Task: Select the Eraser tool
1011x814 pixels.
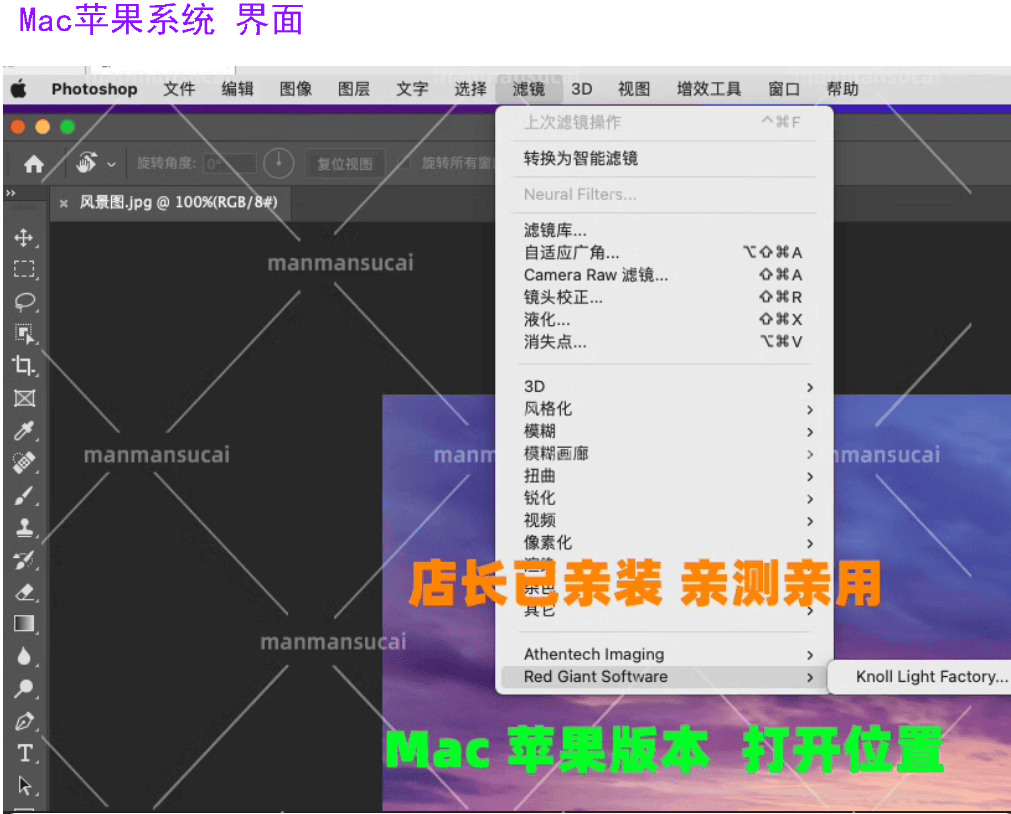Action: (24, 592)
